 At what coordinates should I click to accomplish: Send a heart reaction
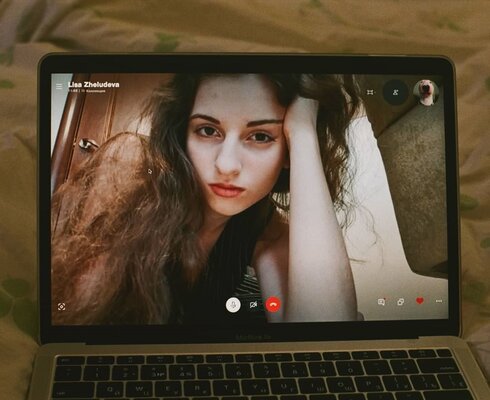[420, 301]
